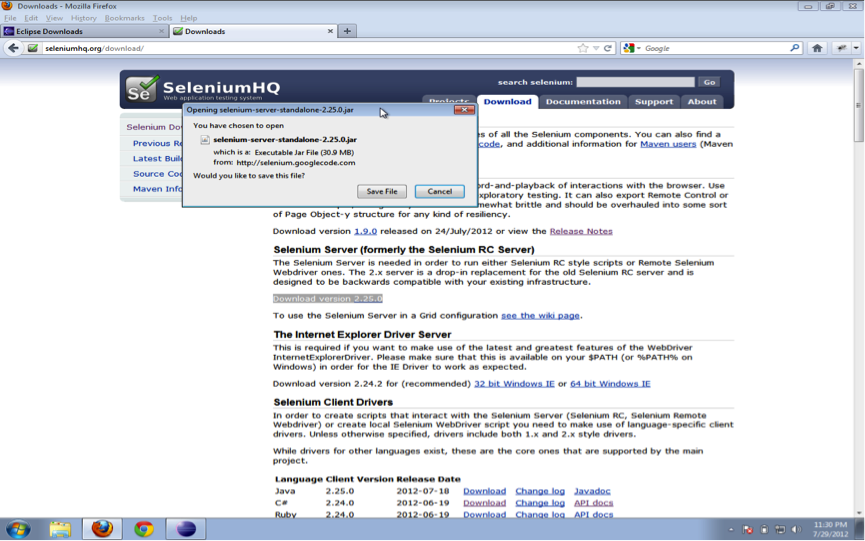This screenshot has width=865, height=541.
Task: Open Maven Information sidebar link
Action: coord(157,189)
